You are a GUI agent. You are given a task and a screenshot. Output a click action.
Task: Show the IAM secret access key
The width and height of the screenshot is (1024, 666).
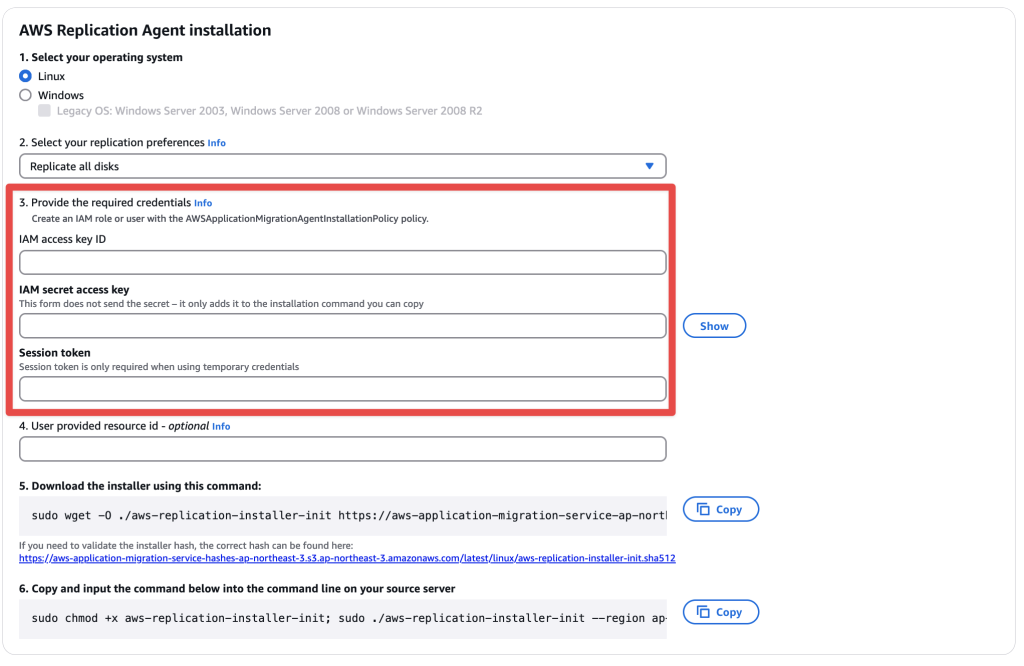click(714, 326)
